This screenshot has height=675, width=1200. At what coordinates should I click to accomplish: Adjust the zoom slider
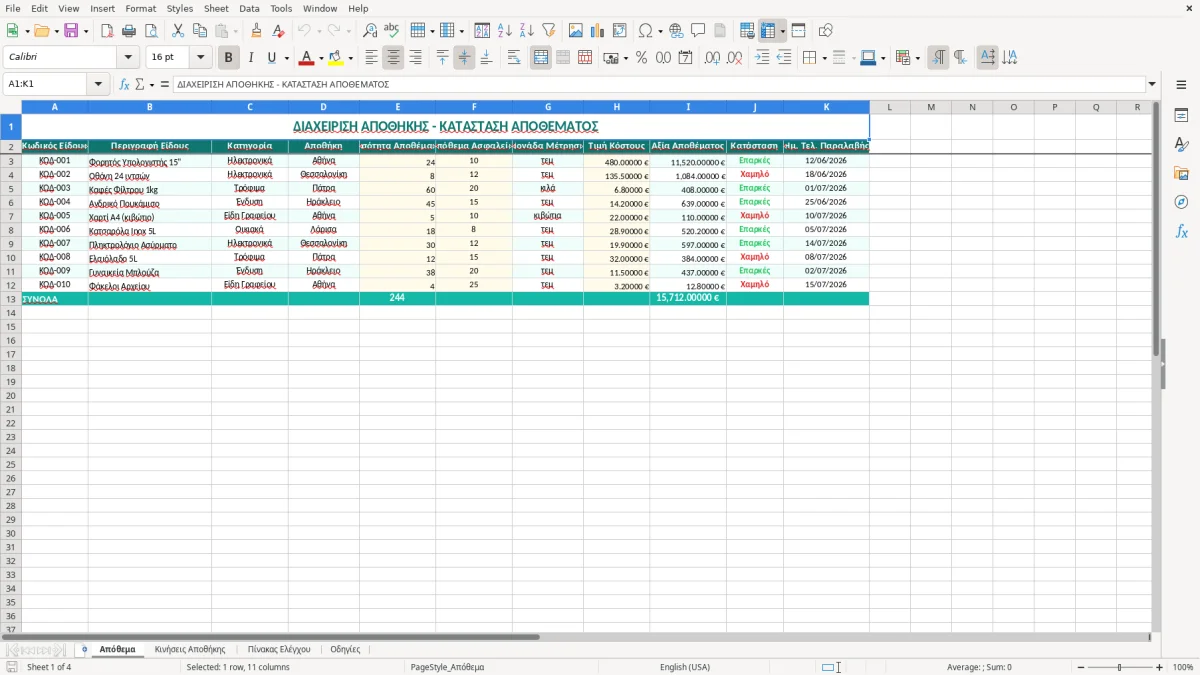[x=1118, y=667]
